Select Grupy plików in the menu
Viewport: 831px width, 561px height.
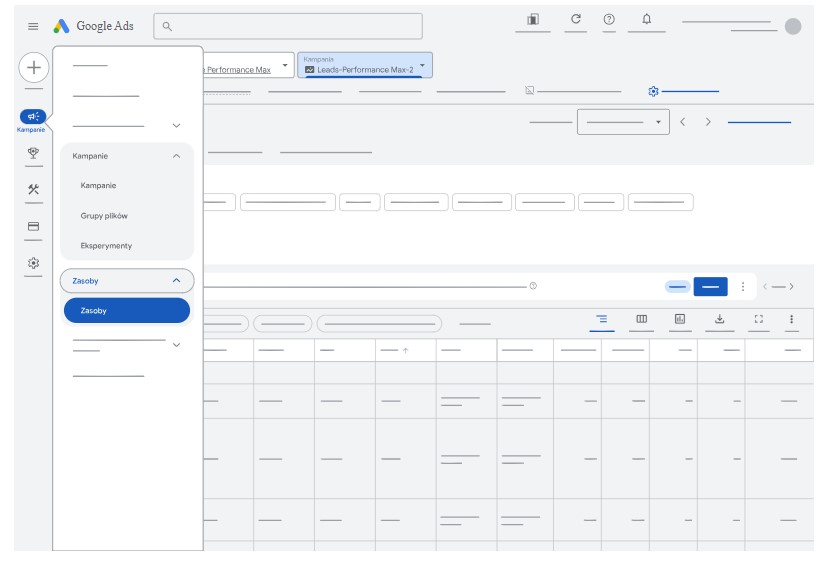click(104, 216)
